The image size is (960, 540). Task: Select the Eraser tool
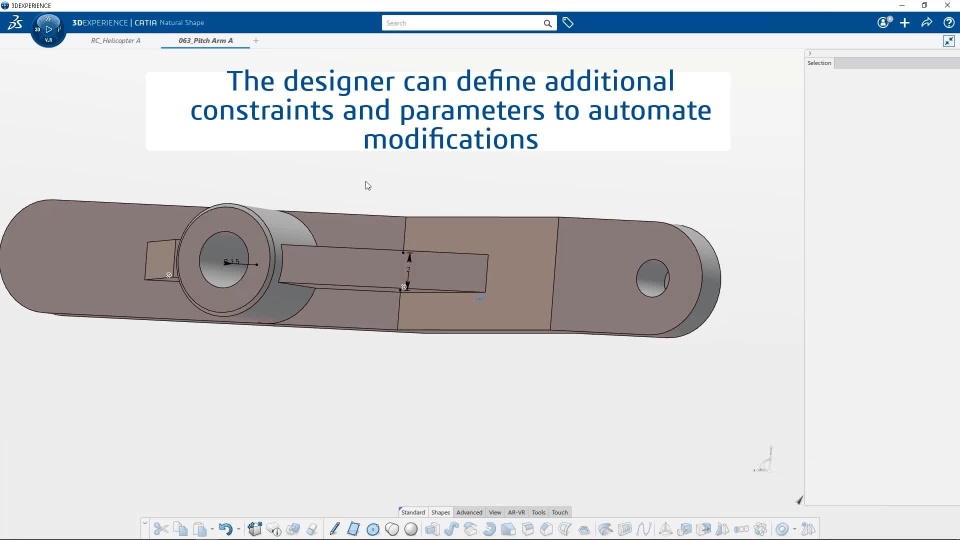click(312, 529)
